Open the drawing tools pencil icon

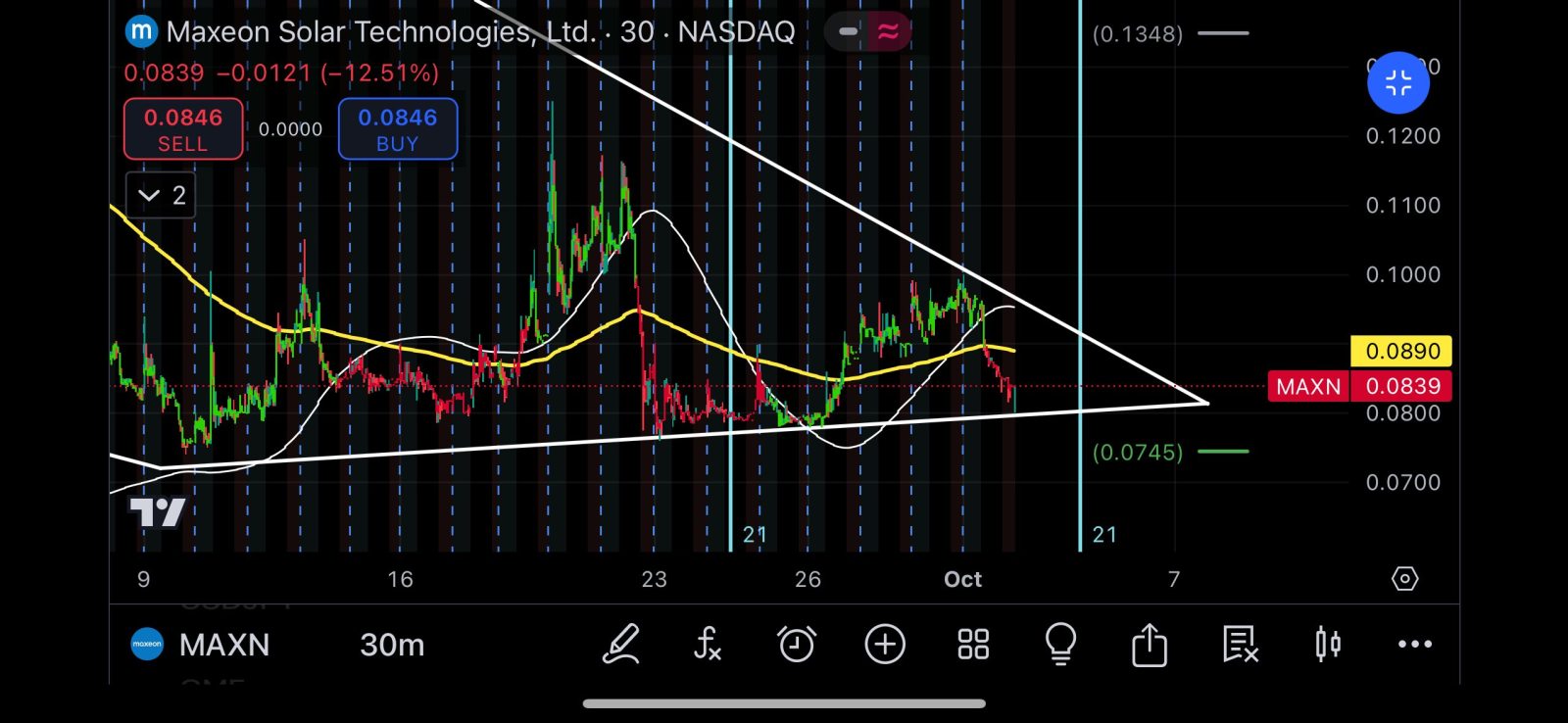pyautogui.click(x=621, y=645)
